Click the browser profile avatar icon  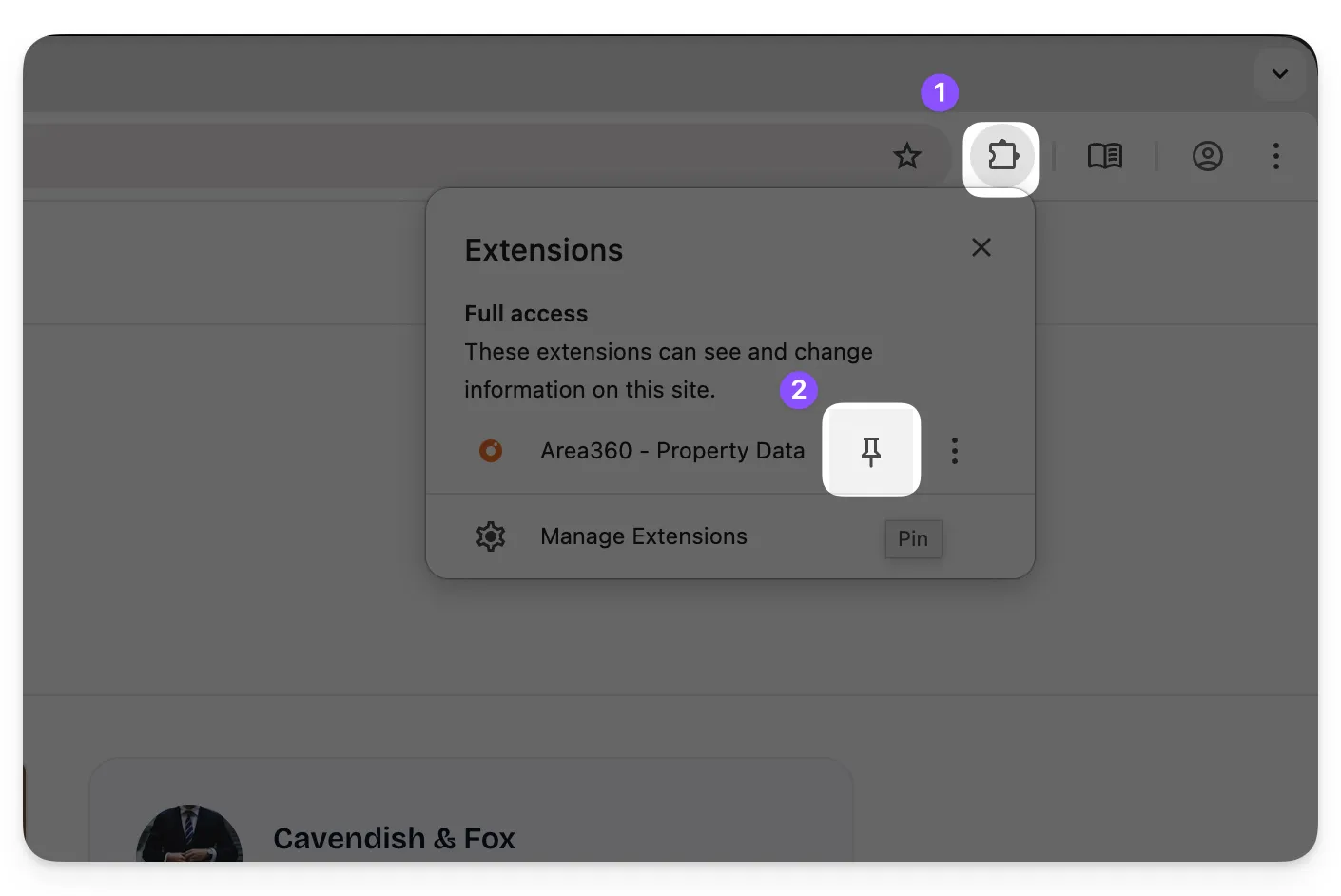pos(1208,156)
